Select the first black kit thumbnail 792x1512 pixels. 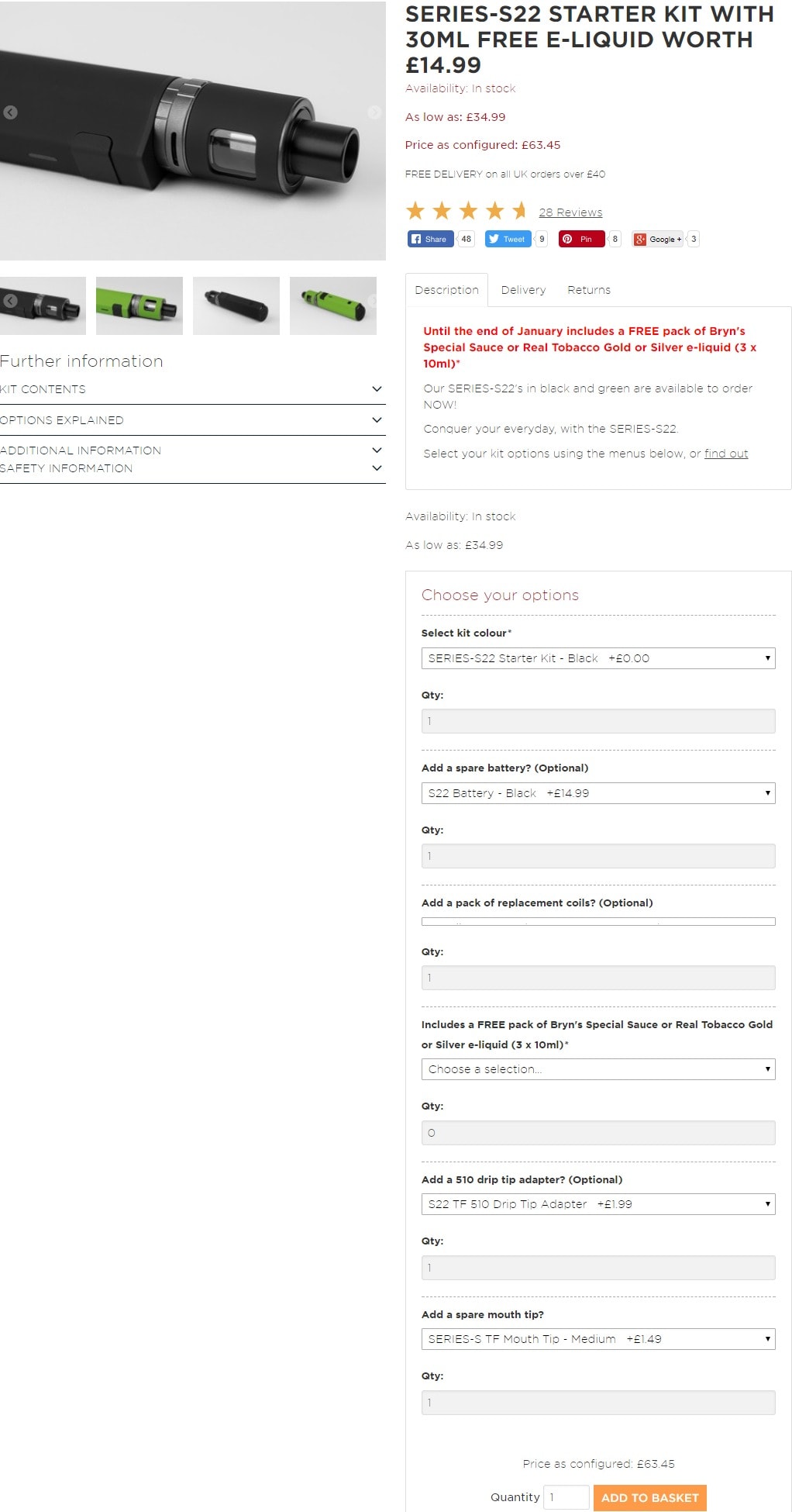pyautogui.click(x=43, y=306)
